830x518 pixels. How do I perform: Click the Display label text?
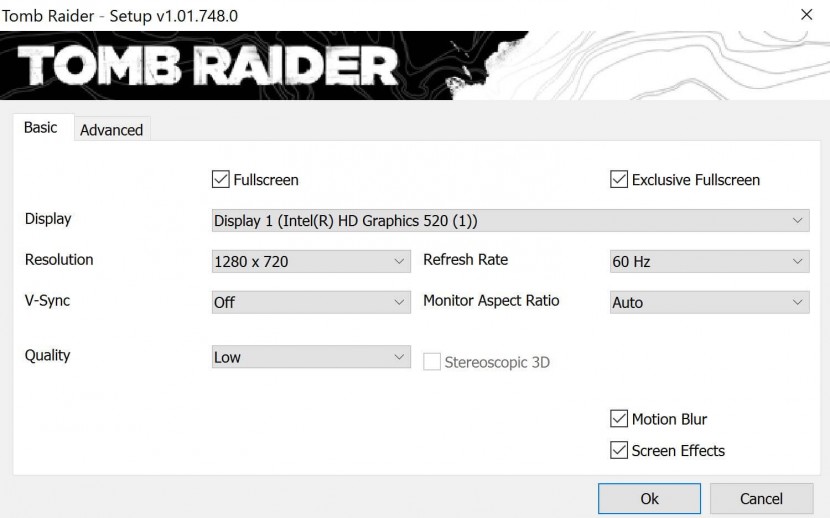point(48,219)
